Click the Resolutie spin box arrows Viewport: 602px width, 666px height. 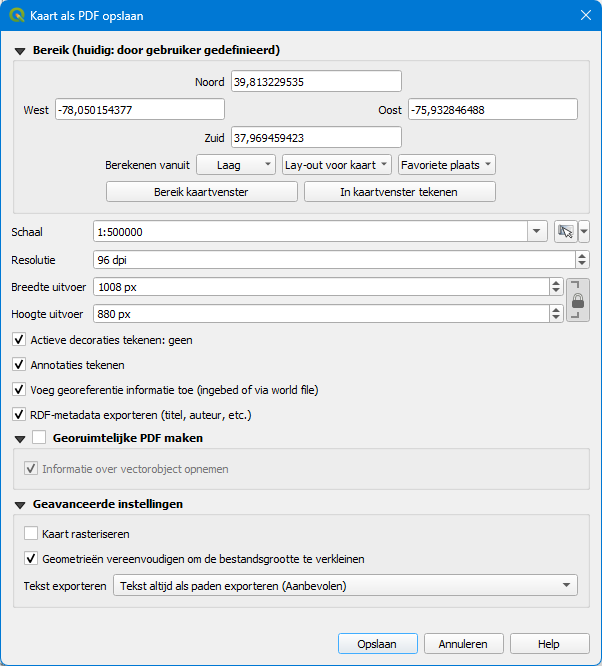coord(582,260)
